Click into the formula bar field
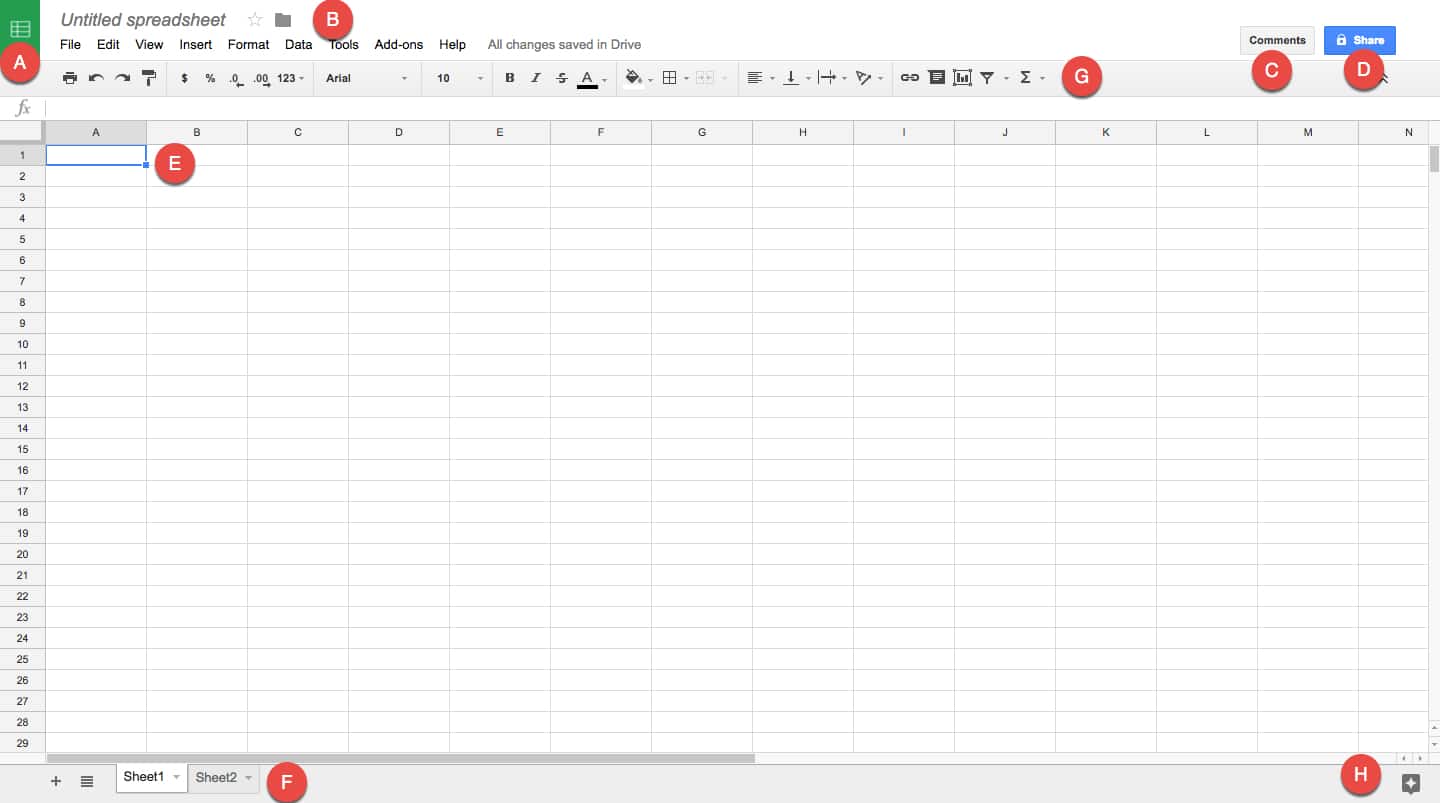Screen dimensions: 1440x803 click(700, 108)
